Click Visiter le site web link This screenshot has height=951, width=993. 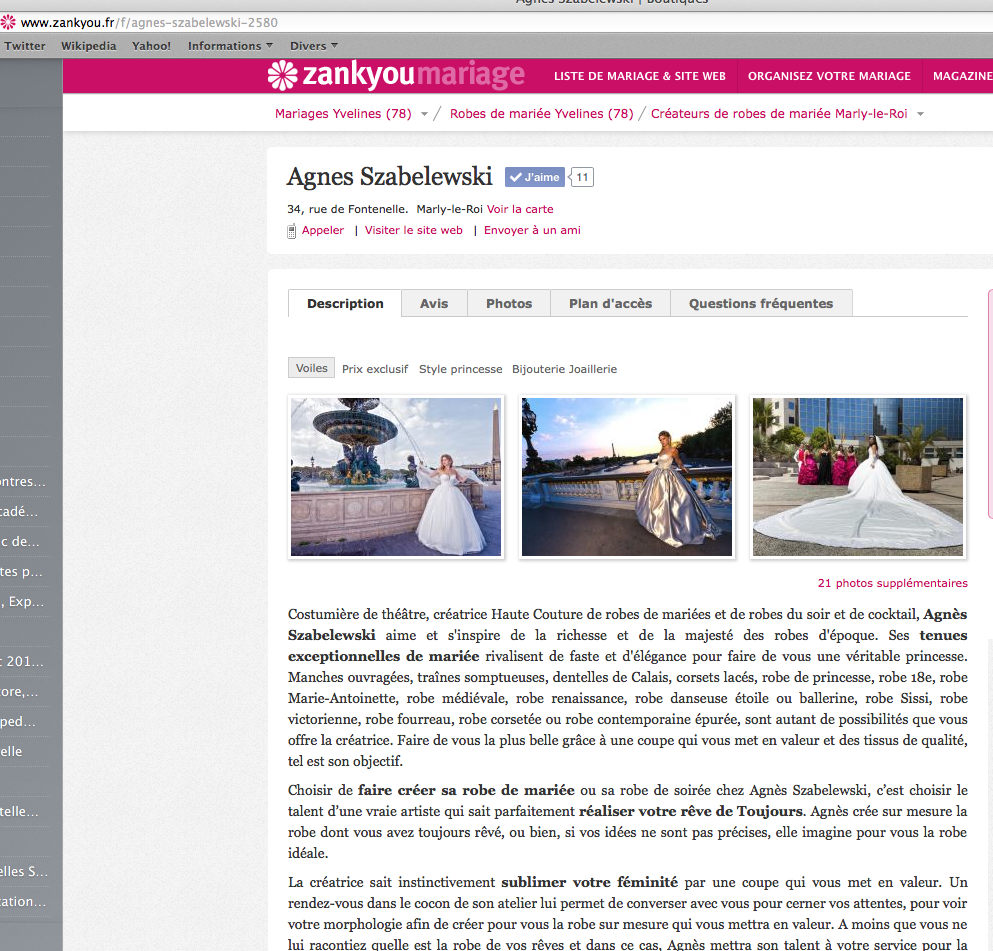(x=414, y=230)
